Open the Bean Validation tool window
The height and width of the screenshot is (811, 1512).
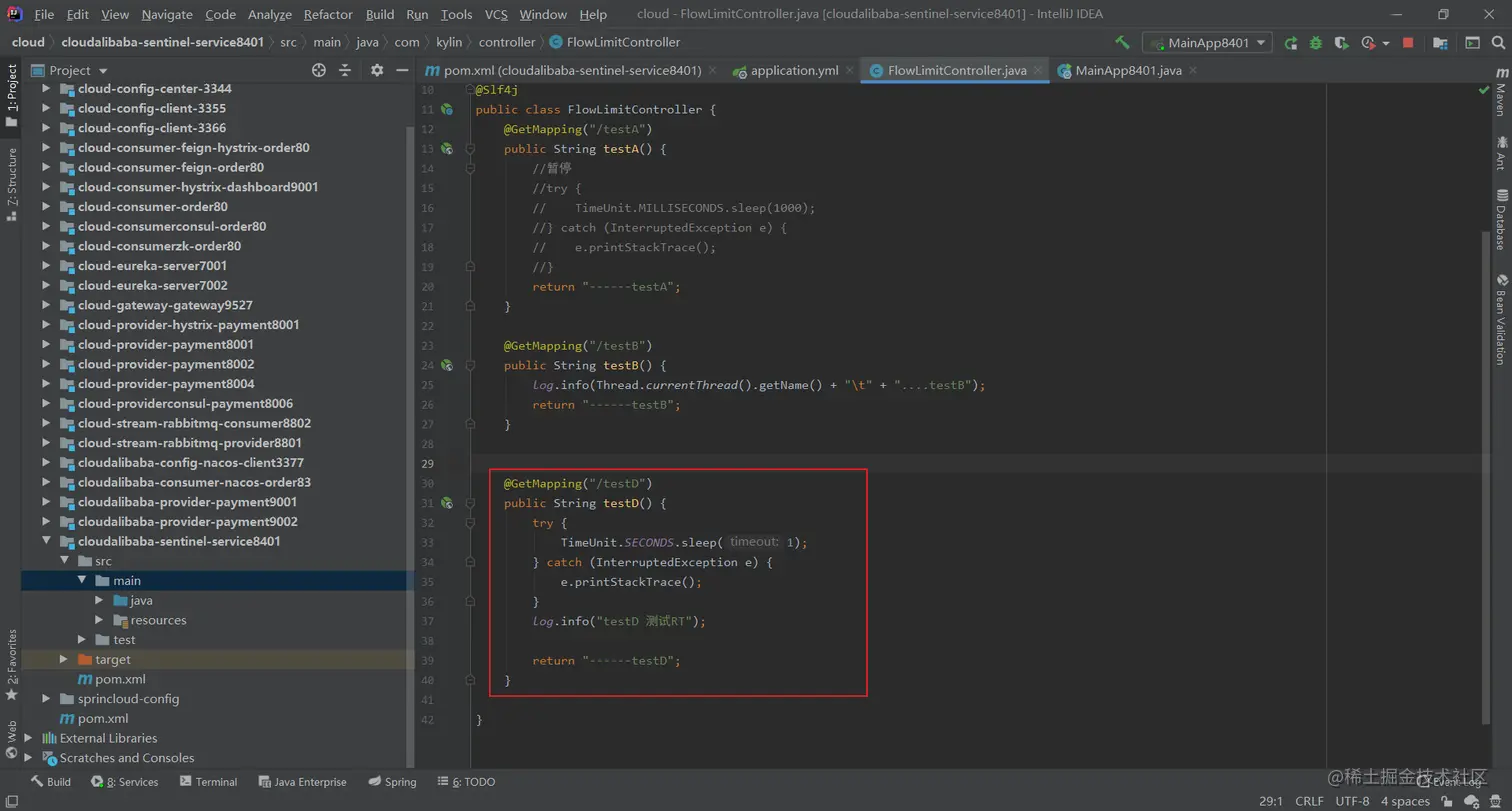point(1501,319)
